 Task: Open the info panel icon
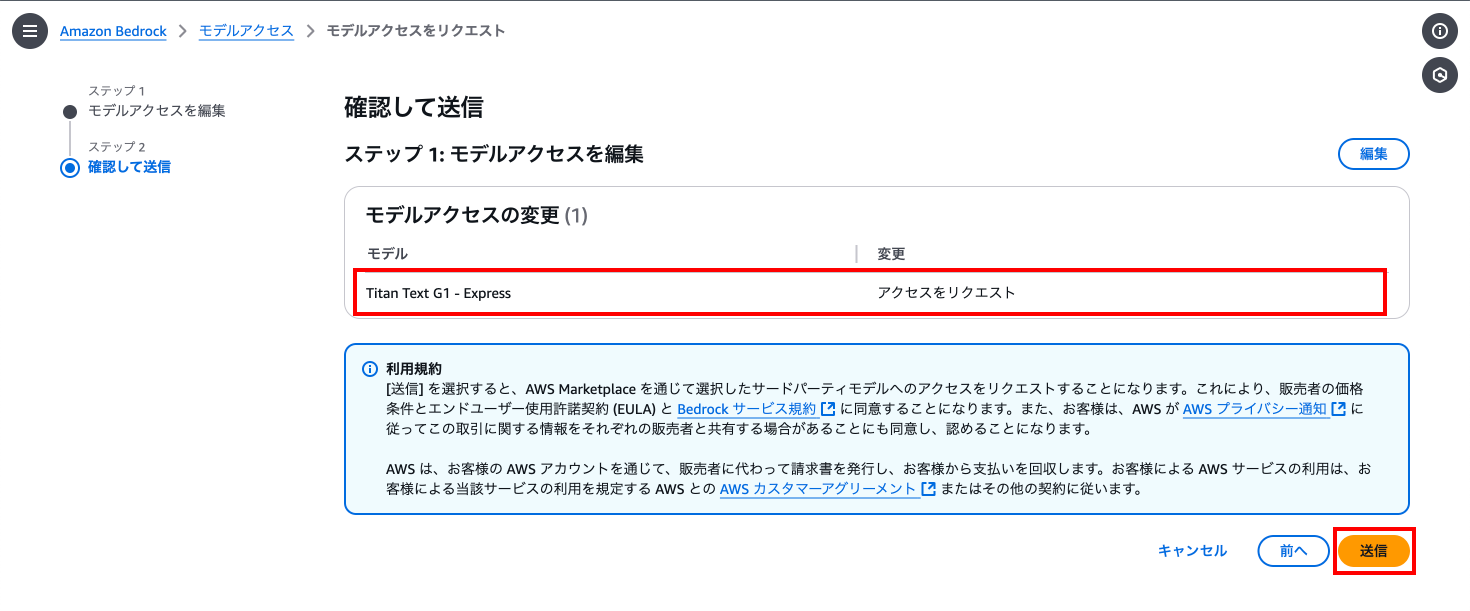[1440, 31]
